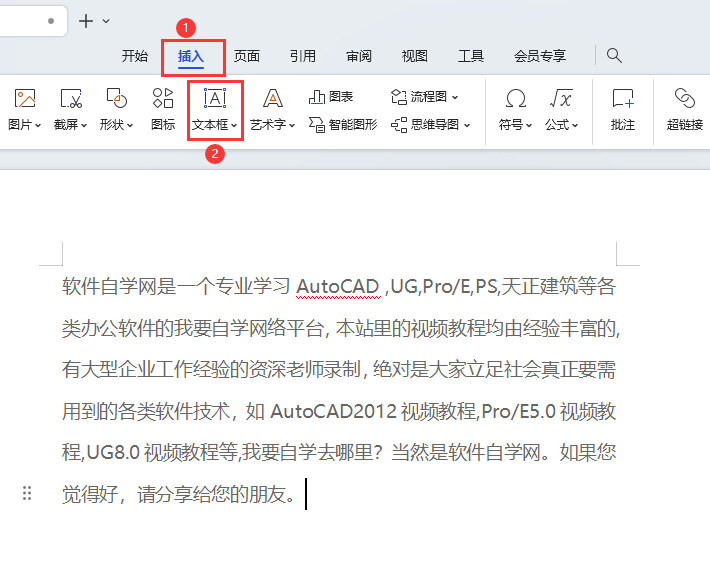The width and height of the screenshot is (710, 561).
Task: Open the 会员专享 tab
Action: (540, 56)
